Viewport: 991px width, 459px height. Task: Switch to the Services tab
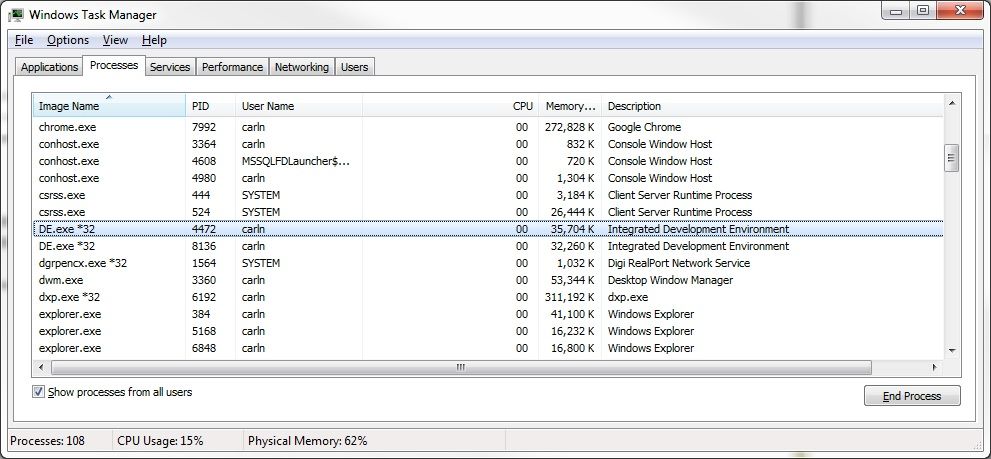170,67
